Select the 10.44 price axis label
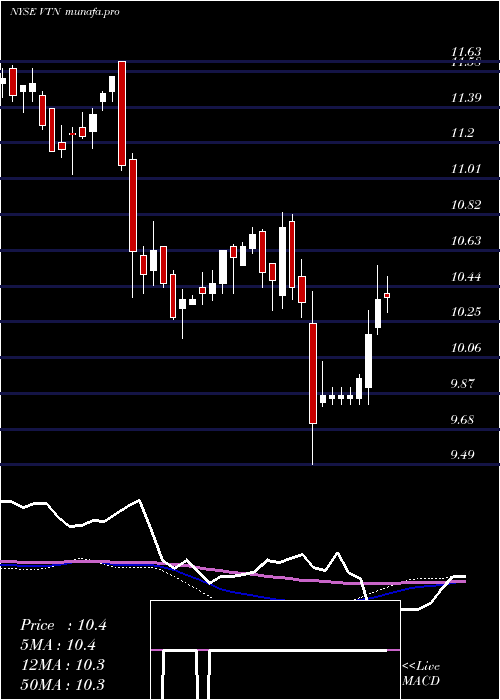500x700 pixels. [x=466, y=277]
